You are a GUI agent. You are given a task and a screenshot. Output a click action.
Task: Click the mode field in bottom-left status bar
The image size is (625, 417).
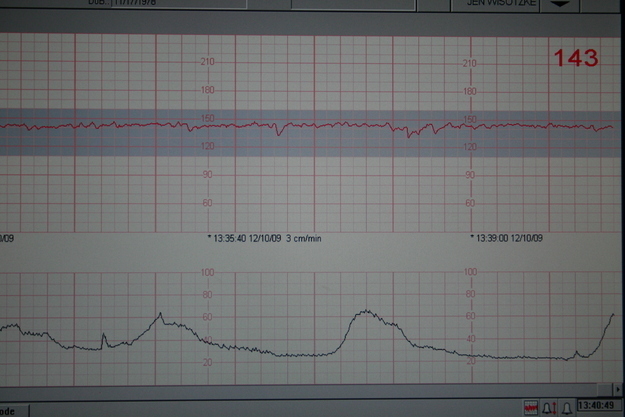[x=14, y=409]
